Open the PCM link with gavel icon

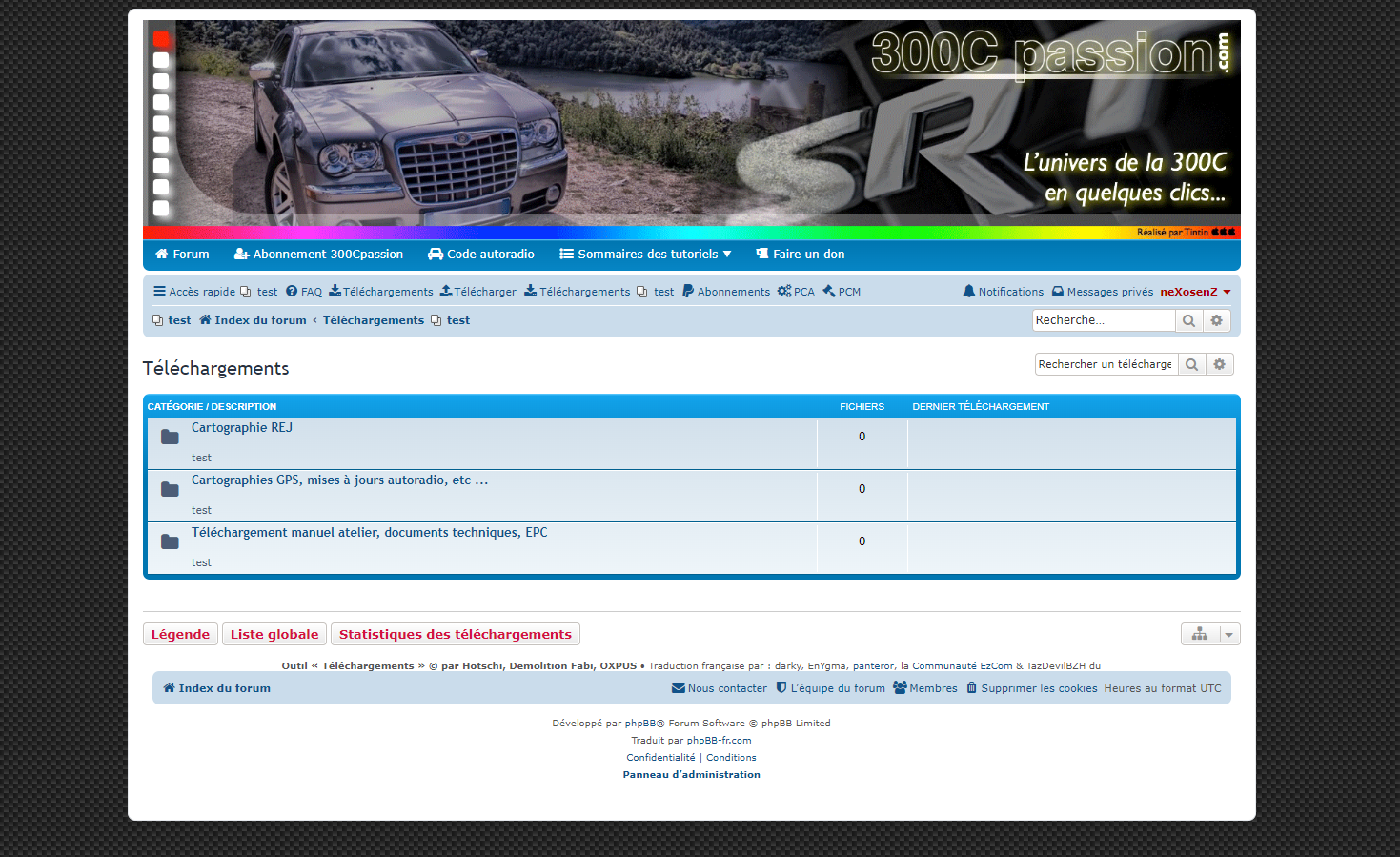842,292
